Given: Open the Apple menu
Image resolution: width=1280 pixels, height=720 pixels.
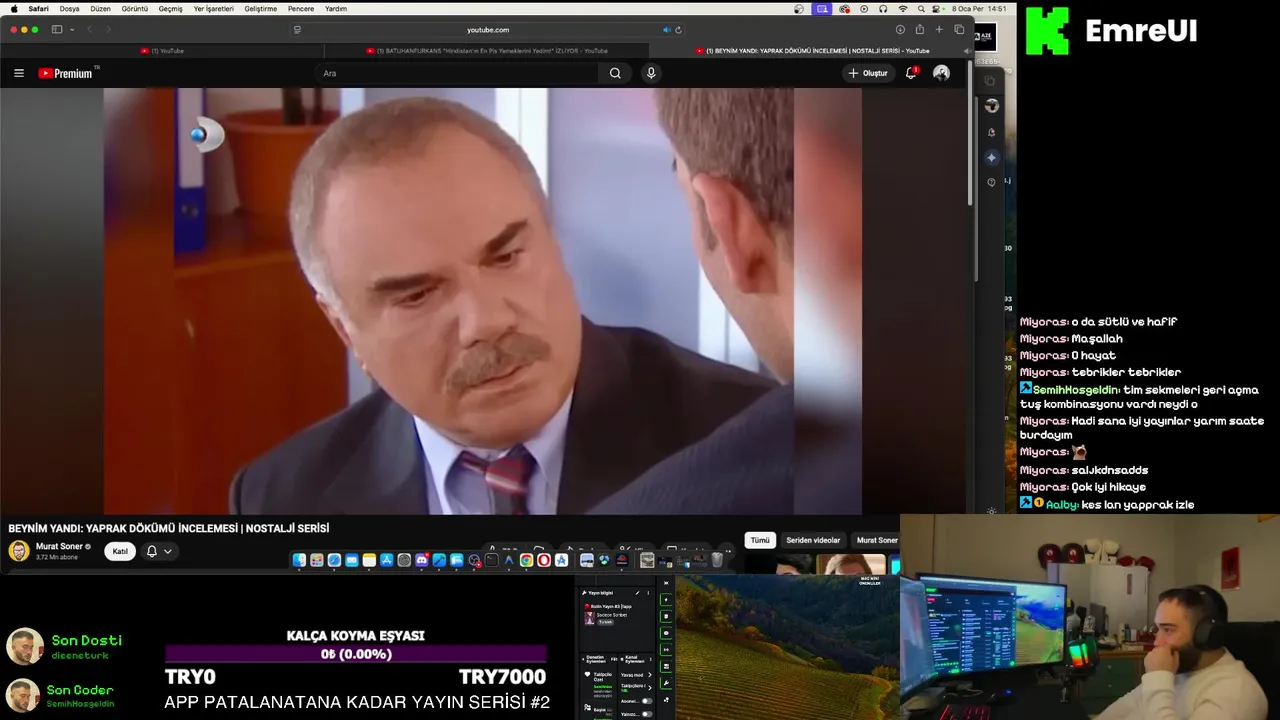Looking at the screenshot, I should pos(14,9).
